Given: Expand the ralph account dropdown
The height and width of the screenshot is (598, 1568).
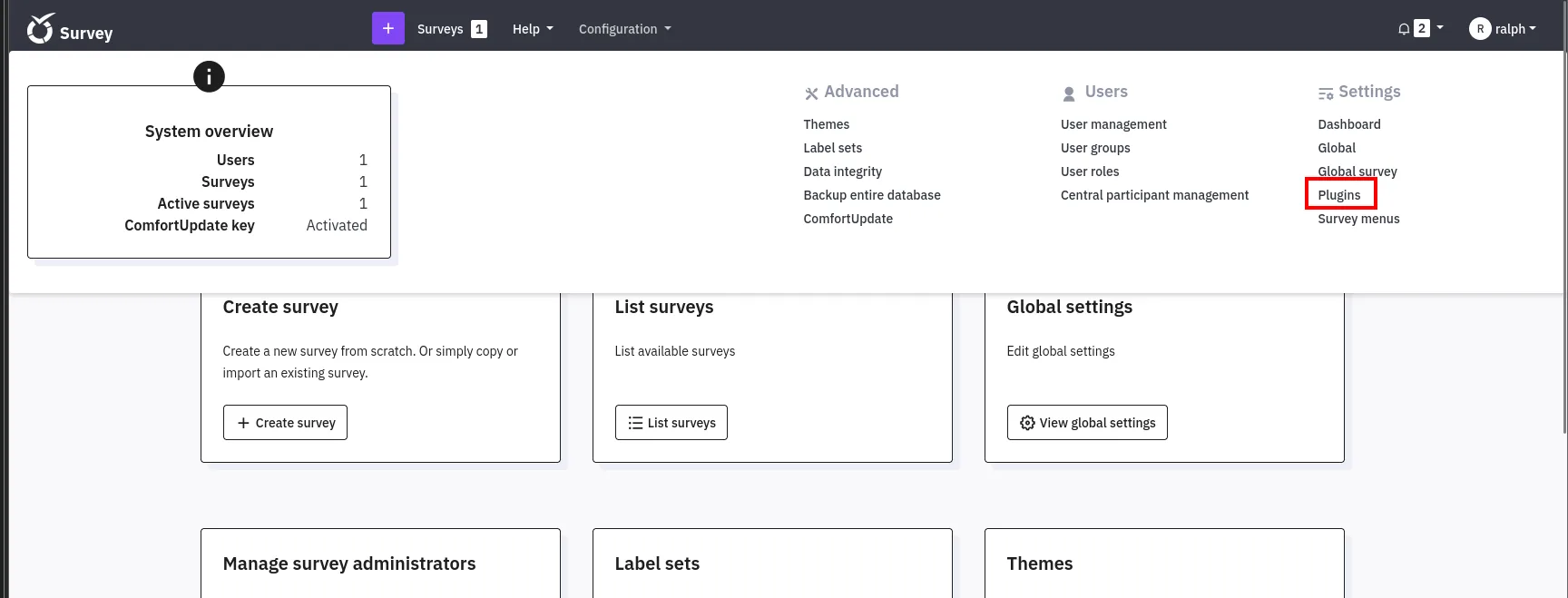Looking at the screenshot, I should click(1515, 29).
